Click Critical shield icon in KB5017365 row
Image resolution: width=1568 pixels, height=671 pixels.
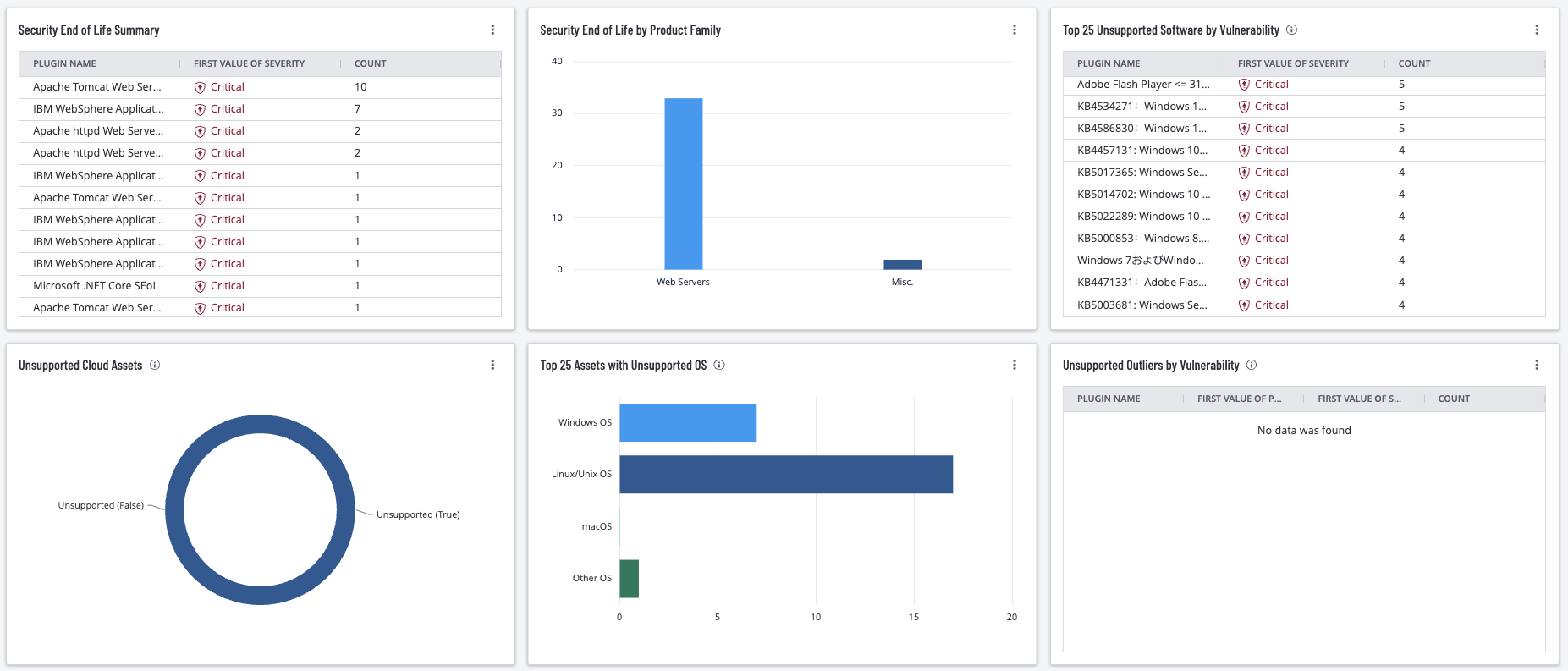1244,173
